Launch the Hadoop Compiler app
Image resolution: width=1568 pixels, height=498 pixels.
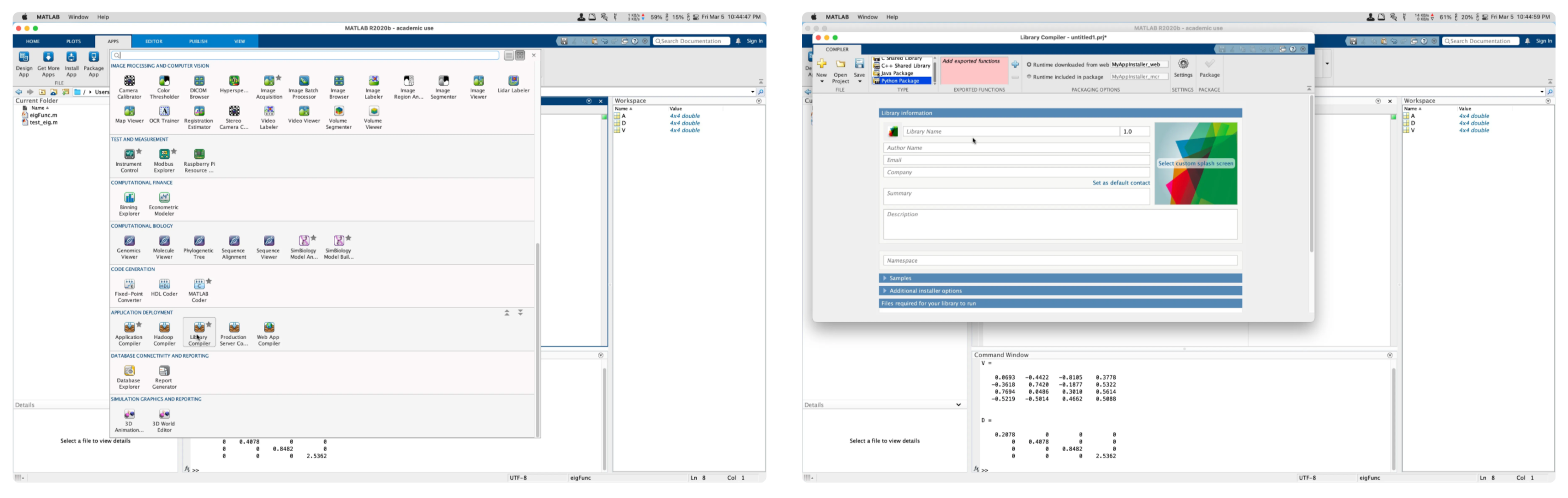[x=164, y=334]
